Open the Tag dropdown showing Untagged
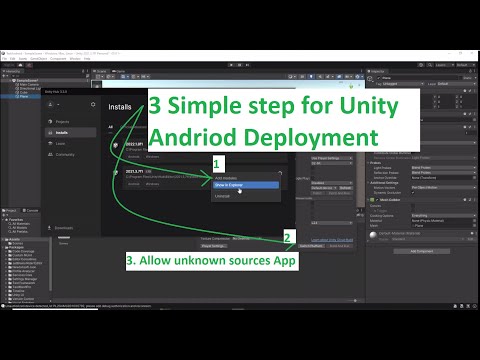The height and width of the screenshot is (360, 480). click(x=403, y=84)
